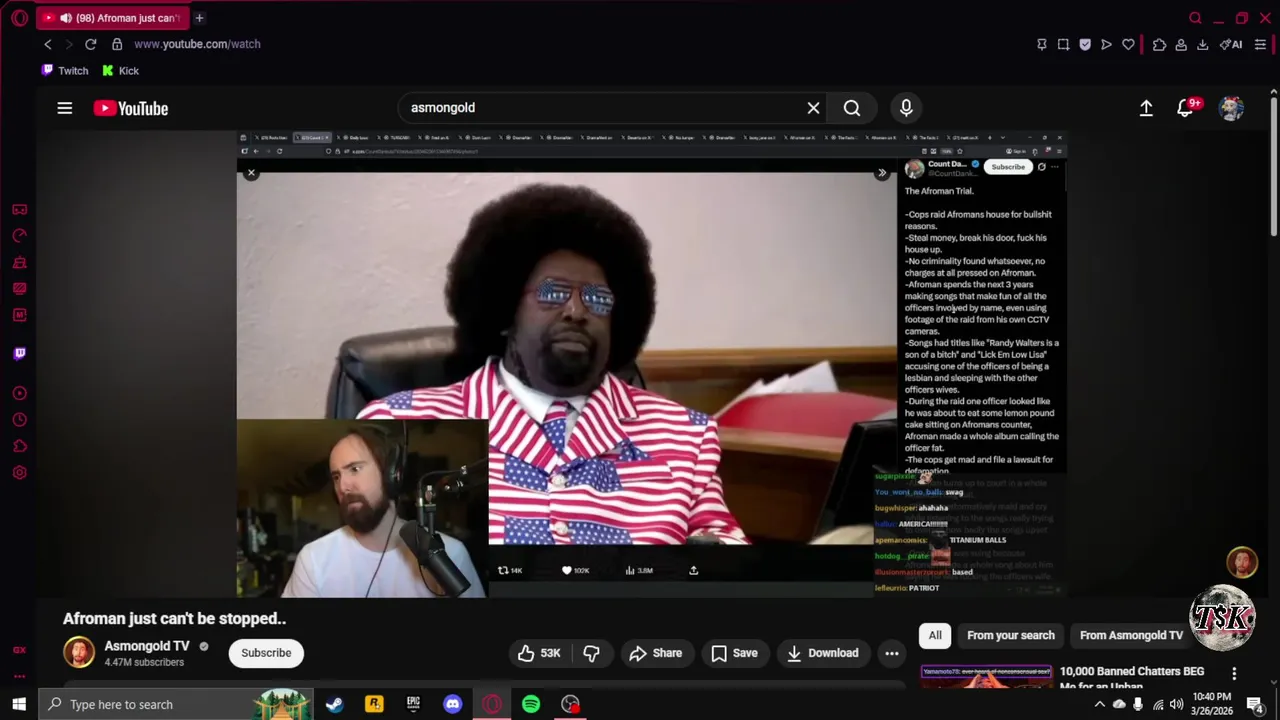1280x720 pixels.
Task: Take a snapshot with the capture icon
Action: click(1063, 44)
